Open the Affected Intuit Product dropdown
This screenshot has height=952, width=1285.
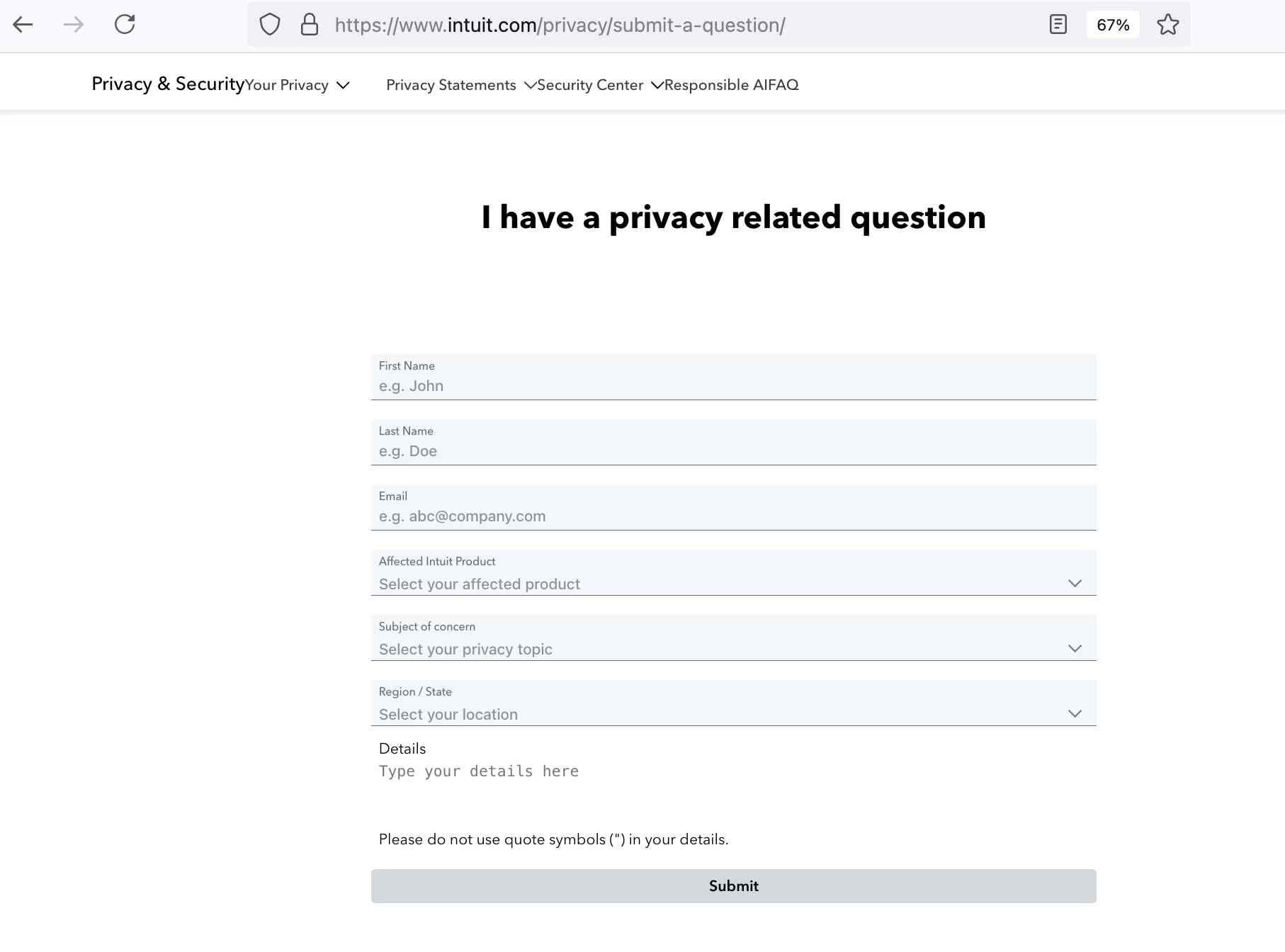[733, 584]
